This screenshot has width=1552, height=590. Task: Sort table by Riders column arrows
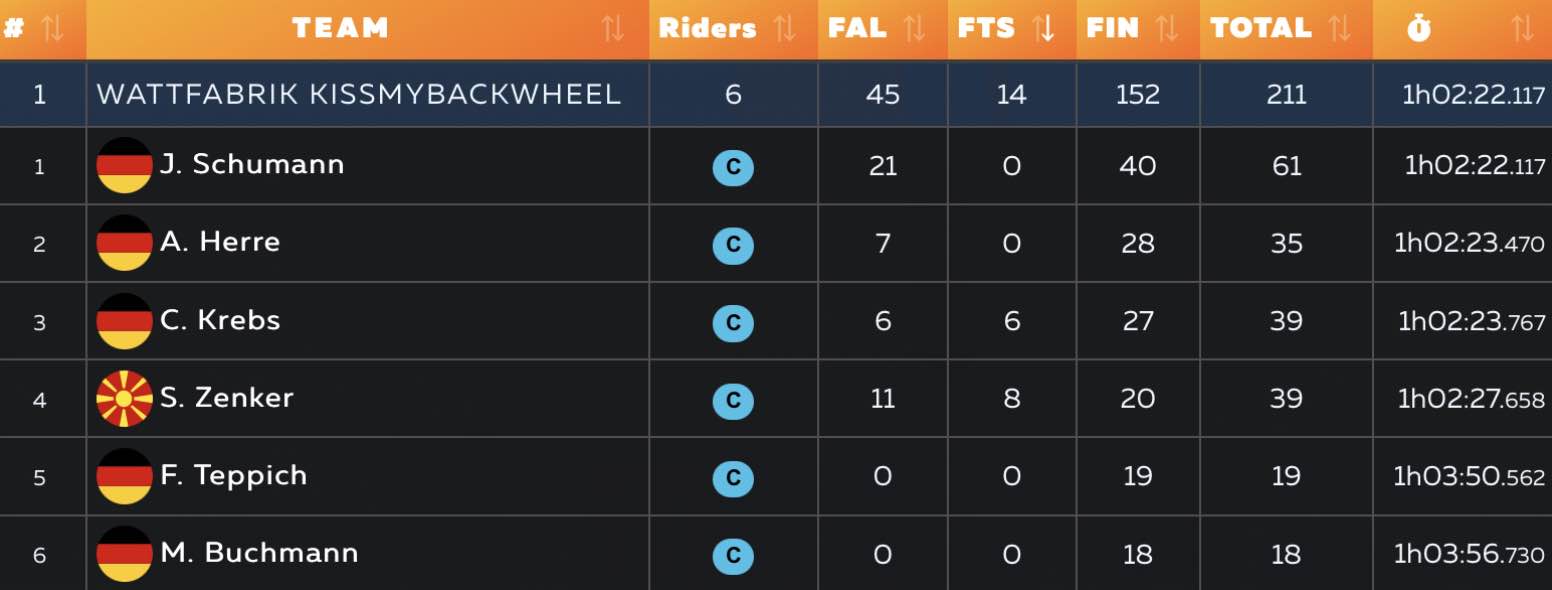pyautogui.click(x=785, y=29)
